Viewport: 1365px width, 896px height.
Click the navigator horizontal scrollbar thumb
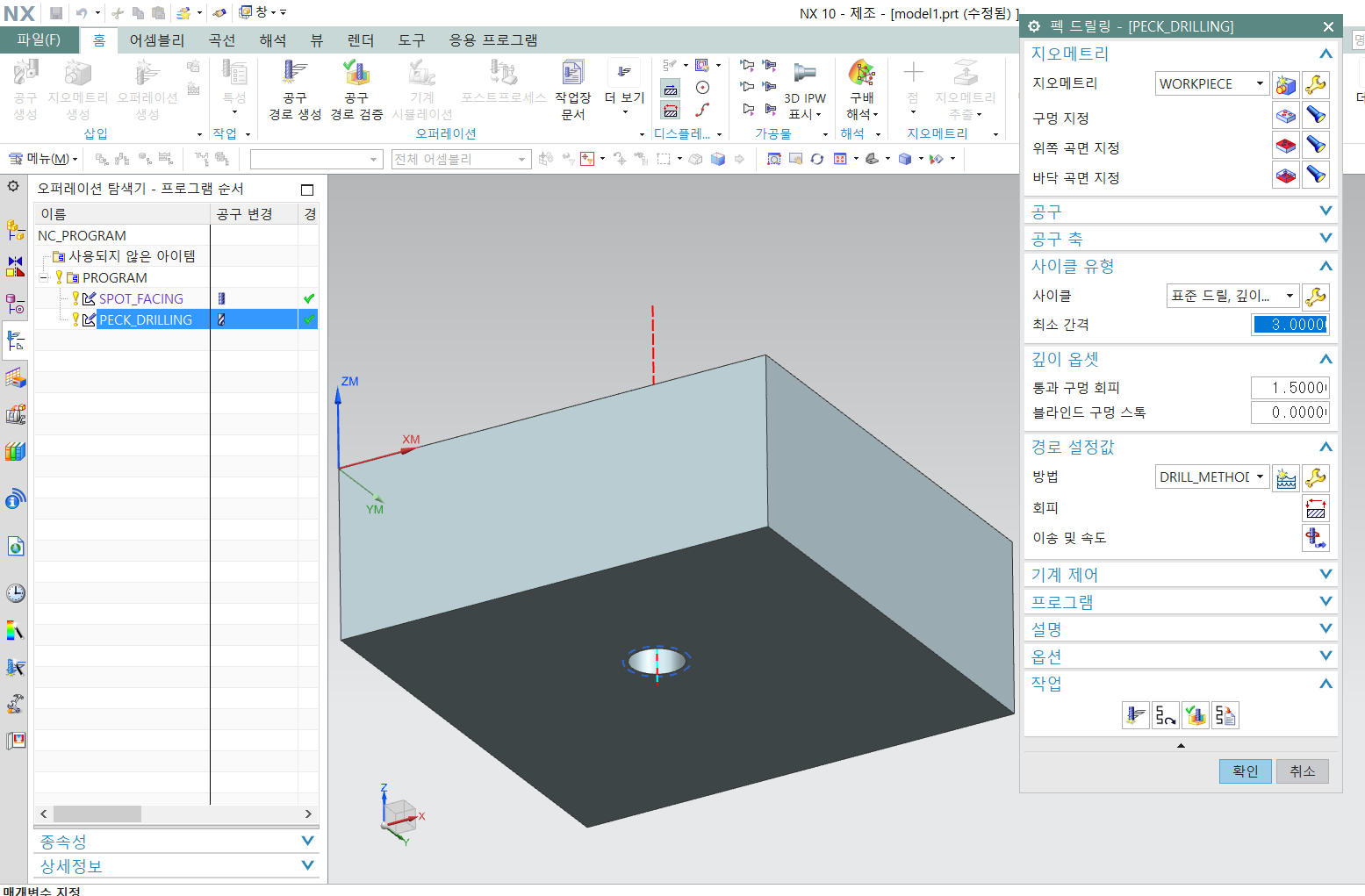pyautogui.click(x=97, y=814)
